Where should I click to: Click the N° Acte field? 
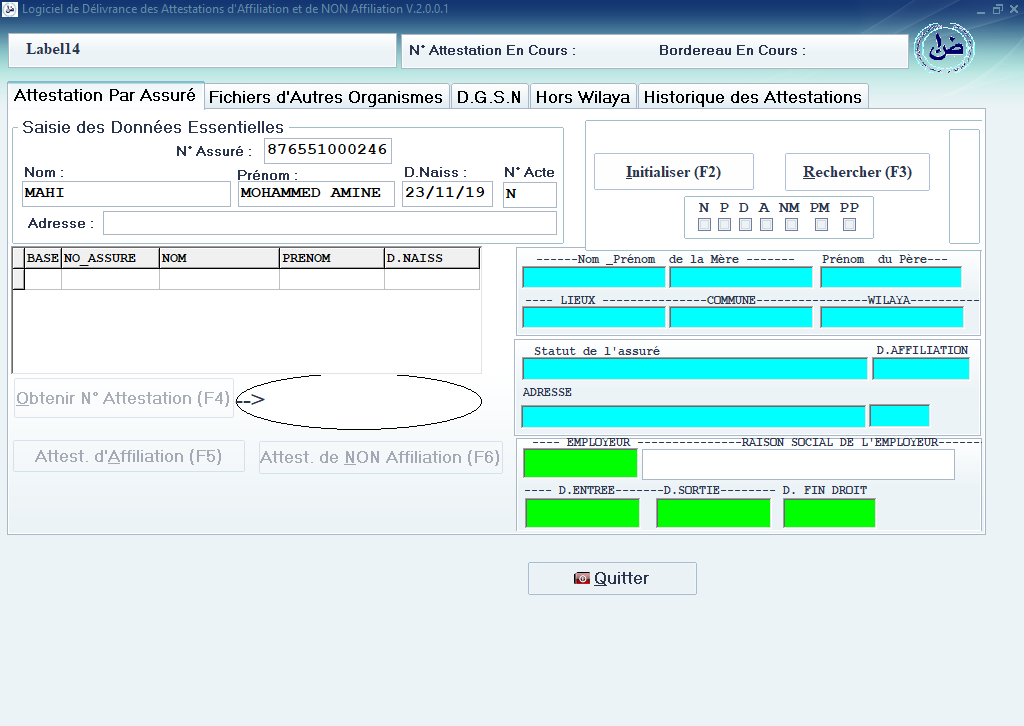pos(530,194)
